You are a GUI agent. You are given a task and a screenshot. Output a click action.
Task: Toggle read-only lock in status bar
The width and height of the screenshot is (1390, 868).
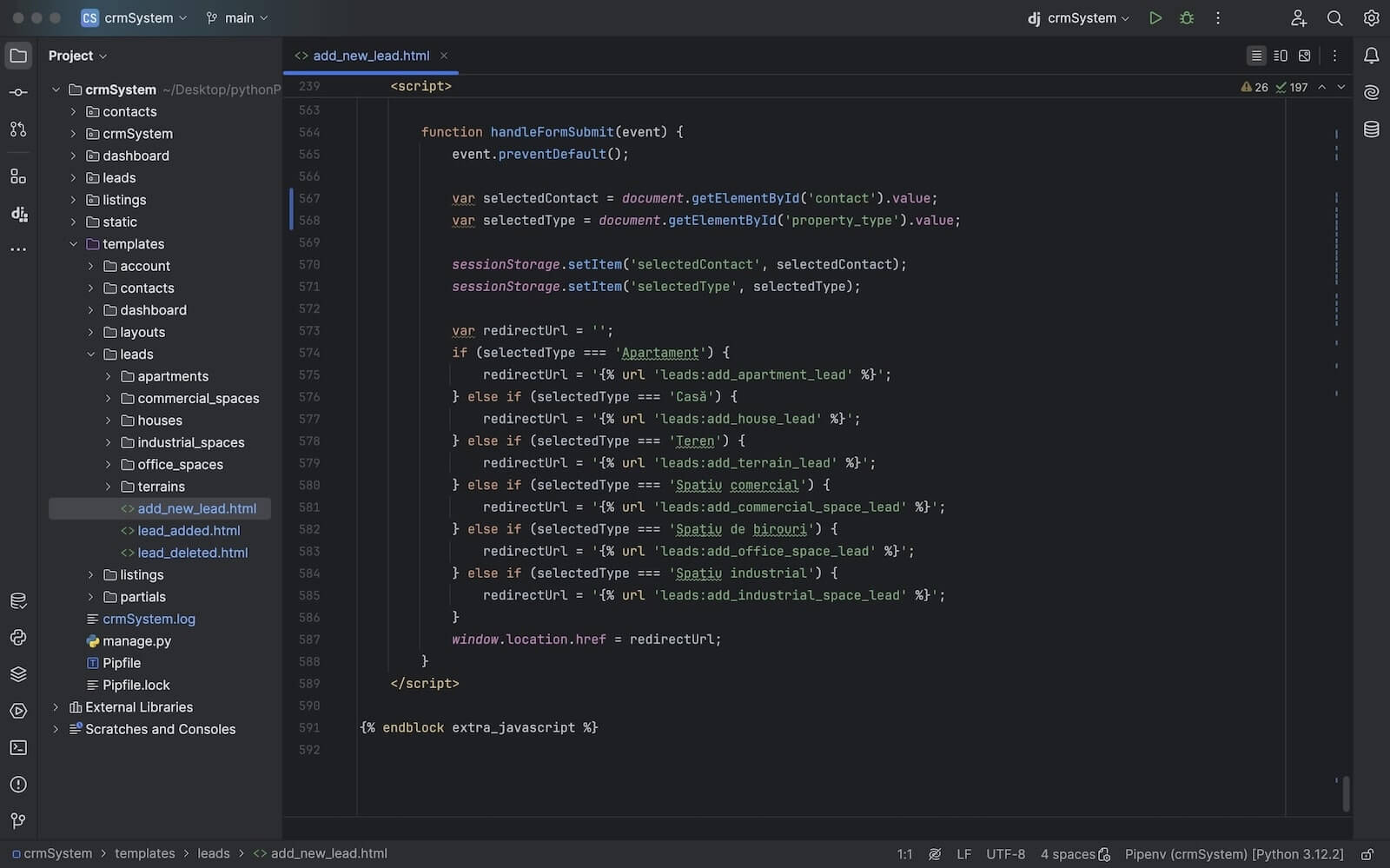[1367, 854]
